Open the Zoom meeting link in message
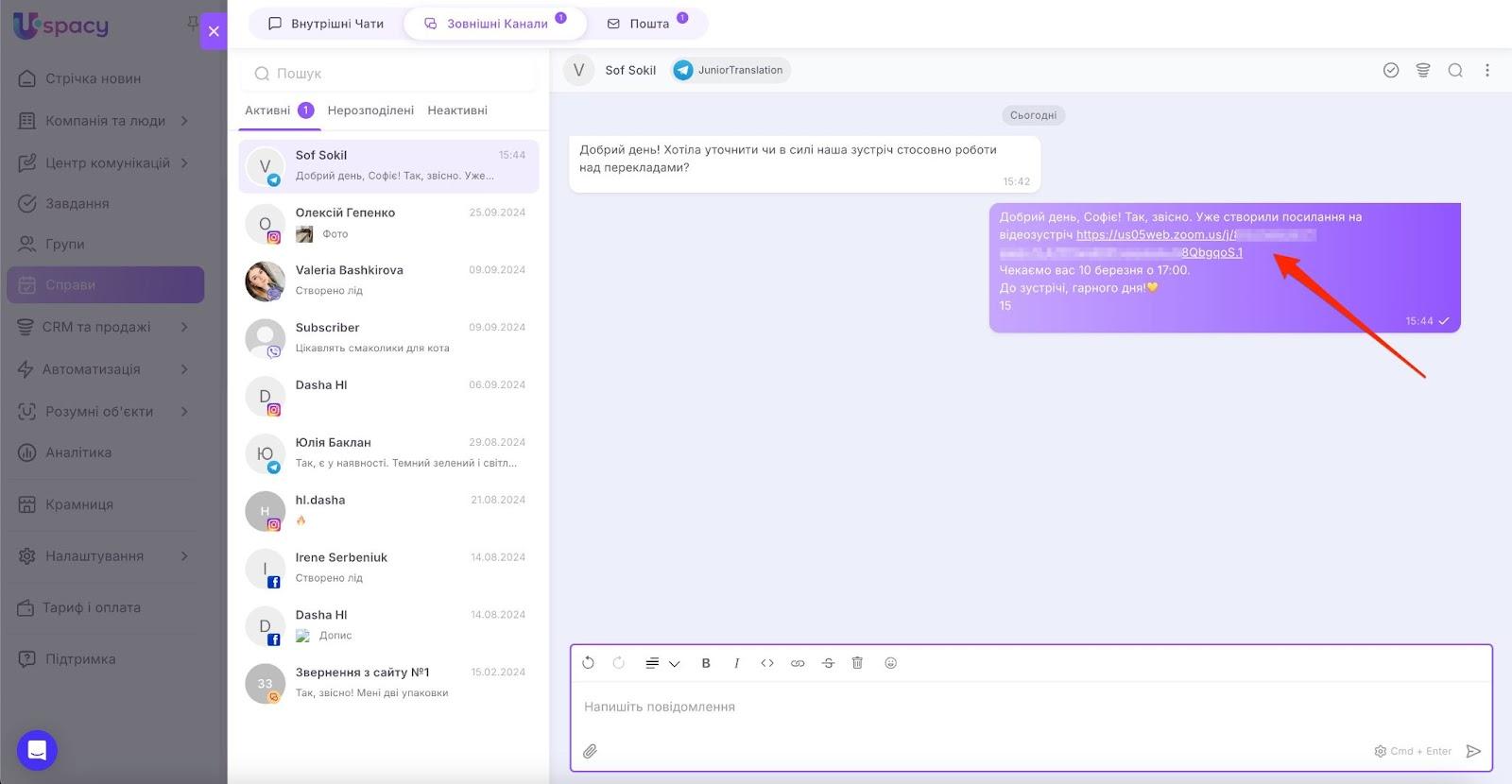This screenshot has height=784, width=1512. [x=1159, y=244]
